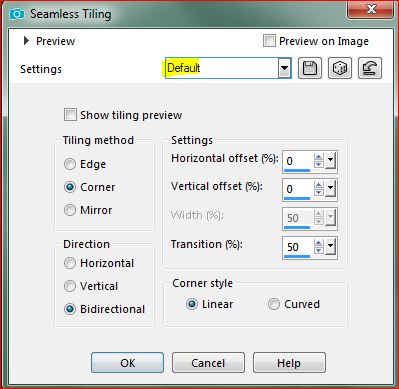Expand the Preview disclosure triangle
This screenshot has height=389, width=399.
tap(26, 41)
